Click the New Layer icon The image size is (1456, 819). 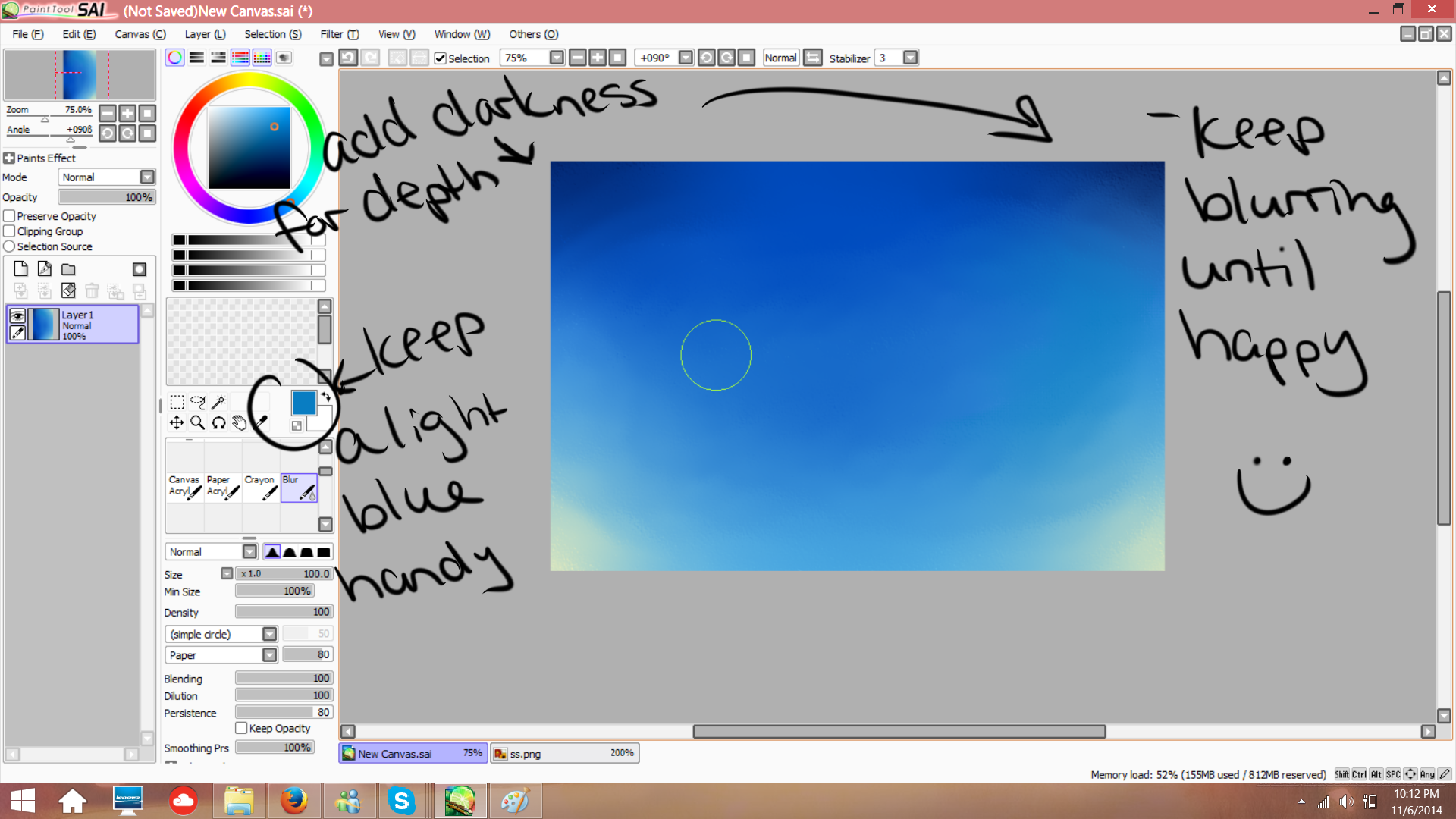(x=21, y=269)
